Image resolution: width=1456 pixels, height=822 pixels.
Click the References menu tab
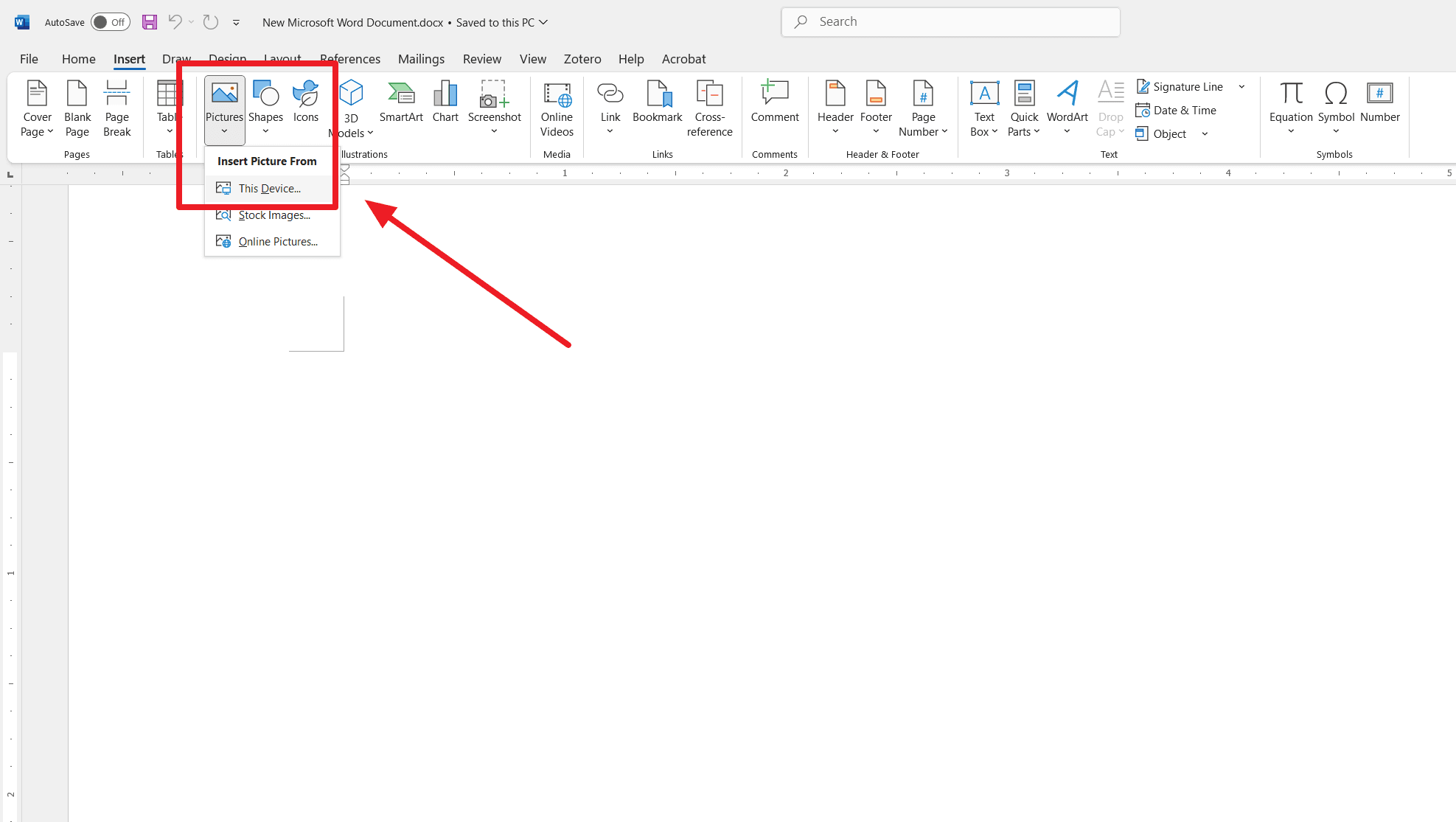point(349,58)
